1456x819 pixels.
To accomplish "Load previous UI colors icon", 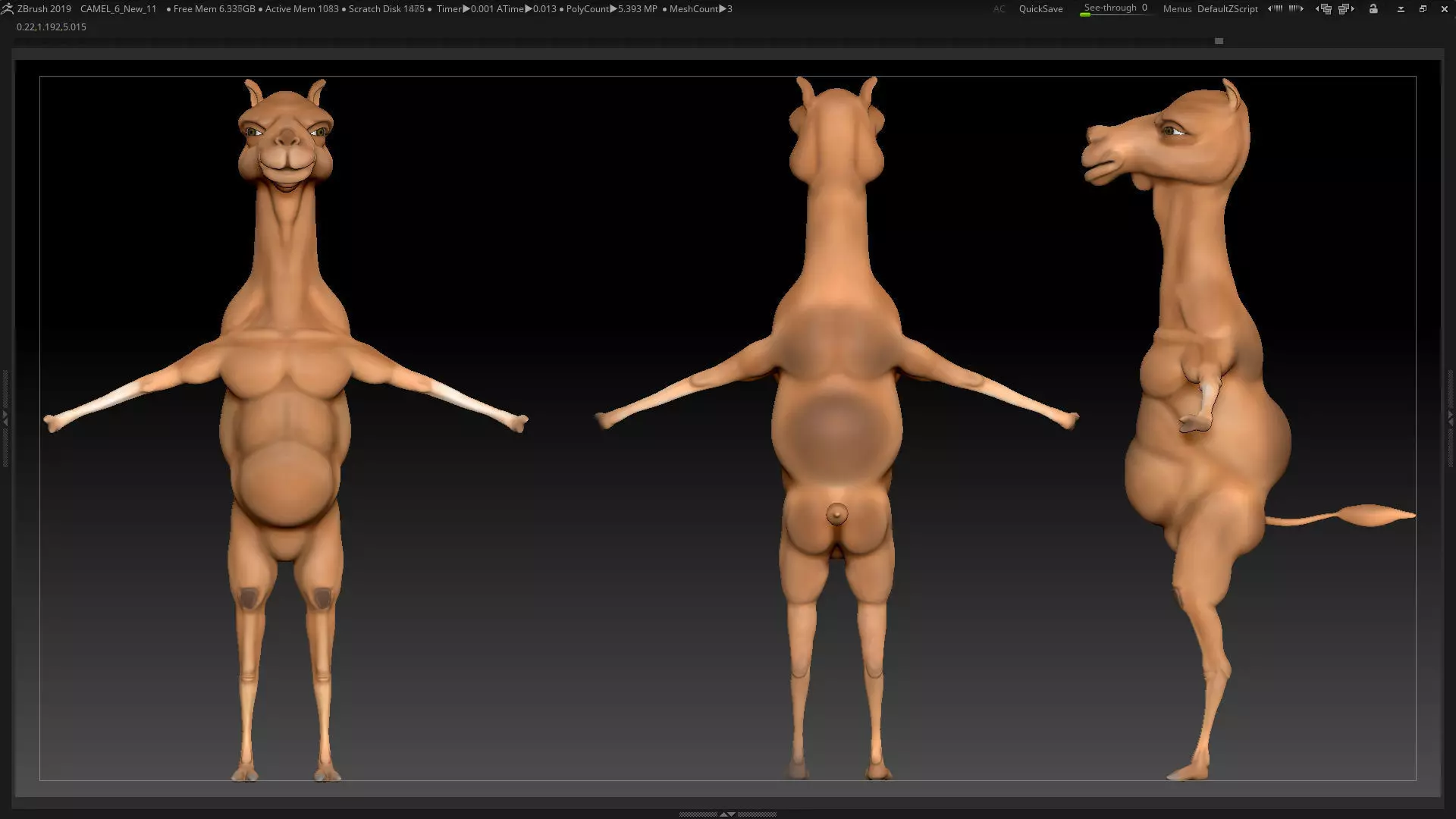I will click(1276, 9).
